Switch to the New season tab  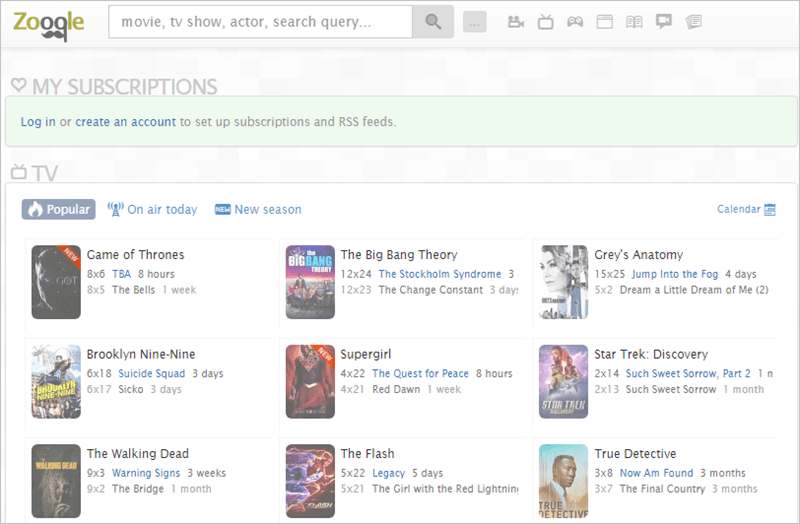(x=258, y=209)
